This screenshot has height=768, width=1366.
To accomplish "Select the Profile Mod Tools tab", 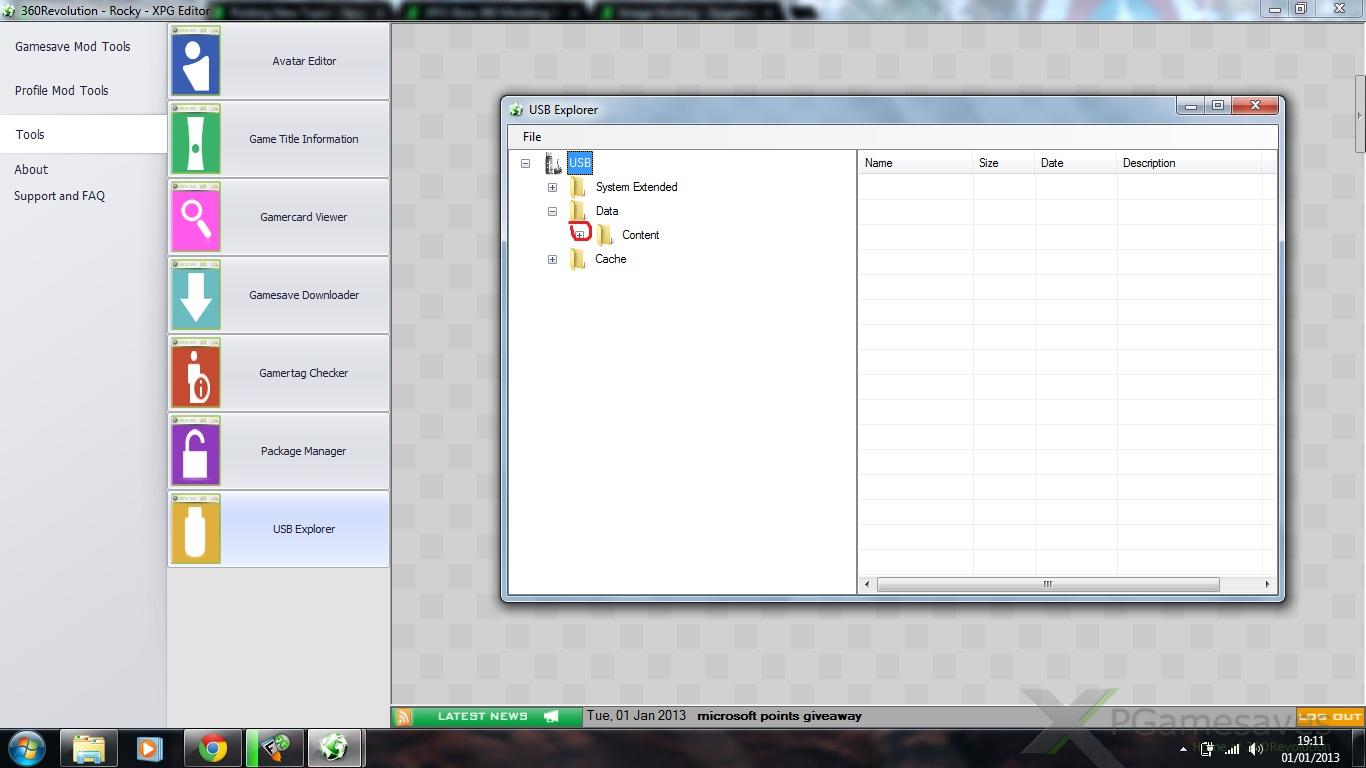I will 62,91.
